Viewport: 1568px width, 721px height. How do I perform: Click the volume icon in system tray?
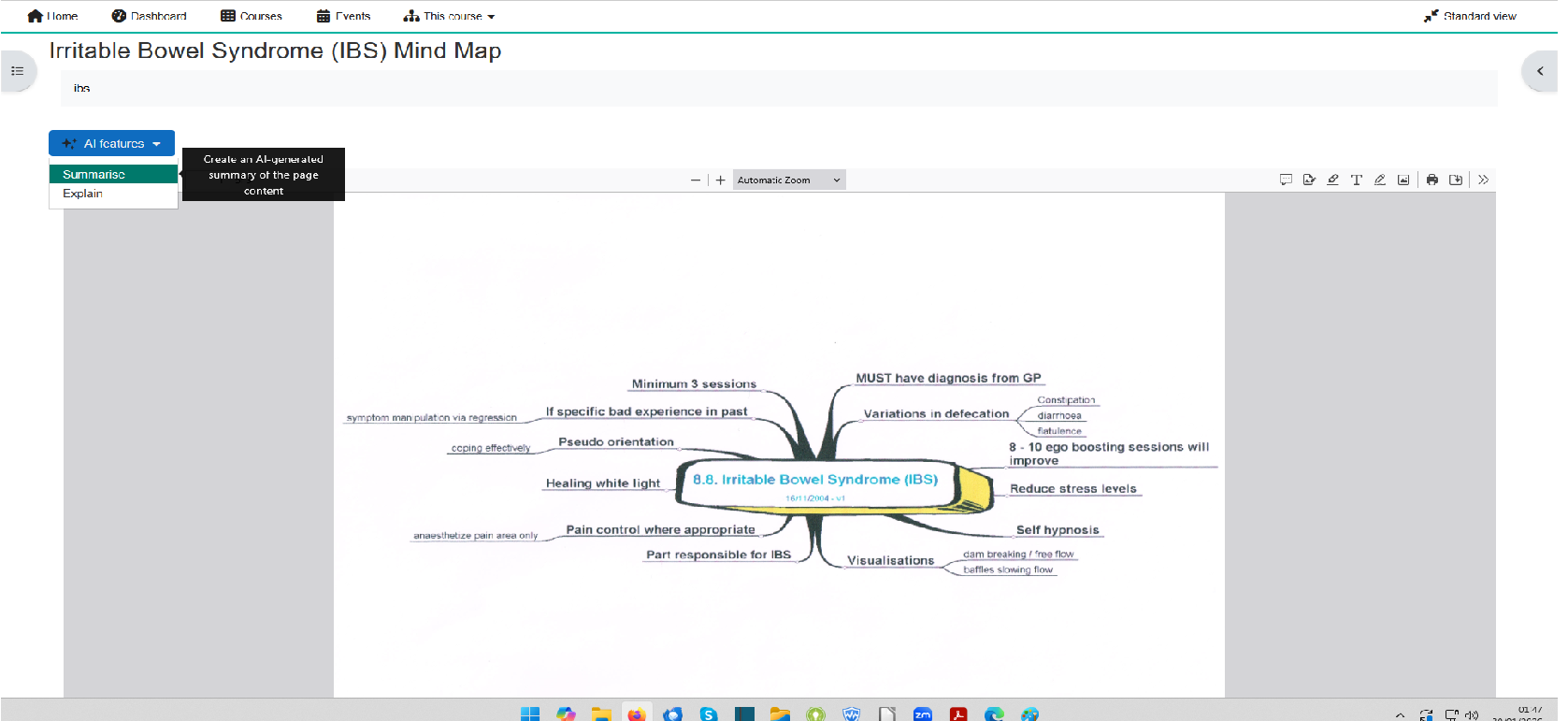(x=1472, y=715)
